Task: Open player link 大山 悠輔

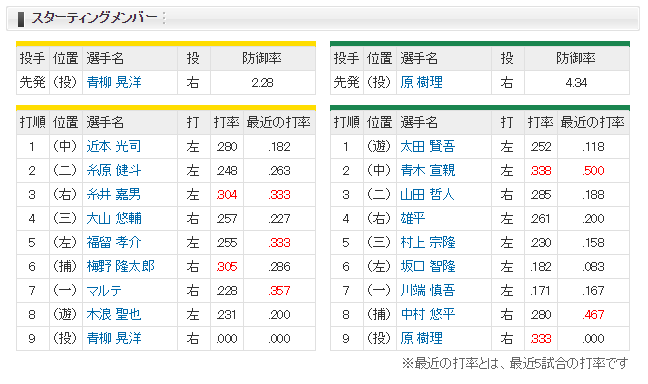Action: tap(114, 218)
